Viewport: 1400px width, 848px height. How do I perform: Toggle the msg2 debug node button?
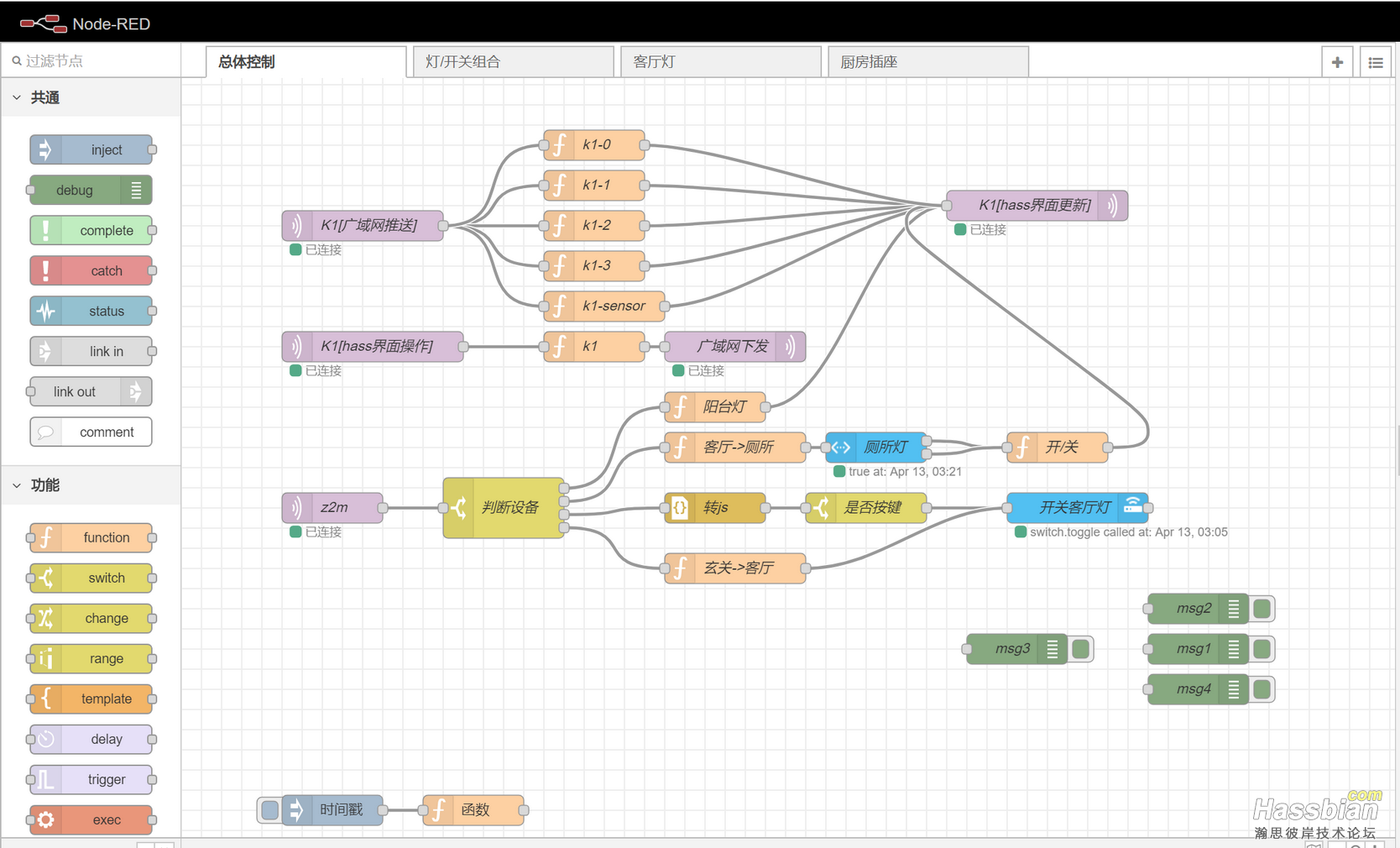(x=1262, y=608)
